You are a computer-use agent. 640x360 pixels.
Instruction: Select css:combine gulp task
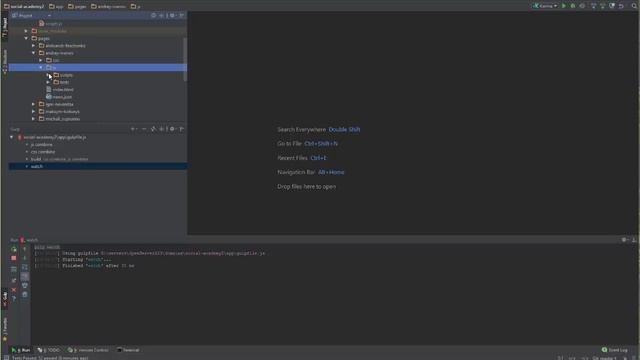coord(43,152)
